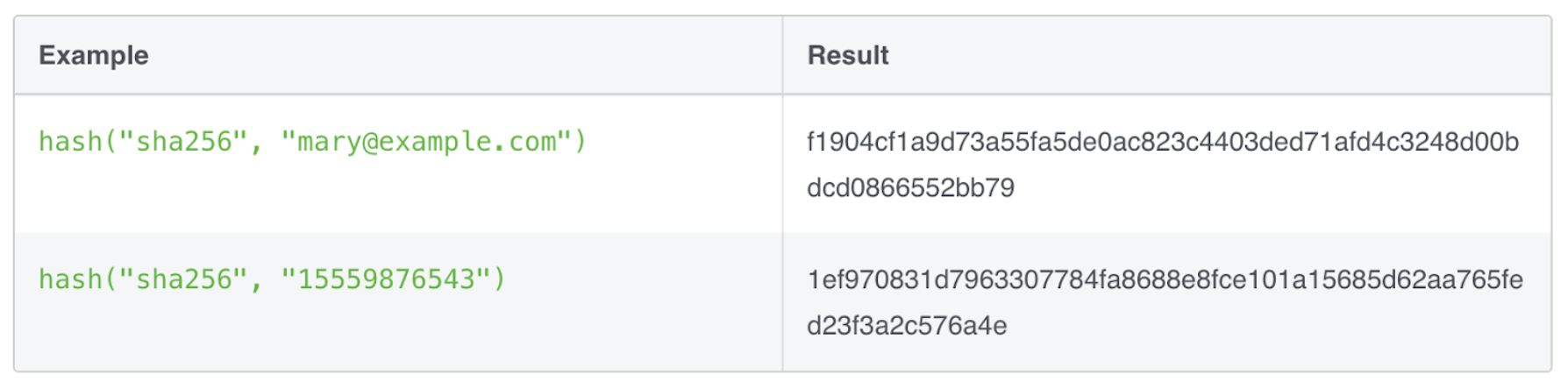Viewport: 1568px width, 389px height.
Task: Click the blank space right of the Result header
Action: (1219, 55)
